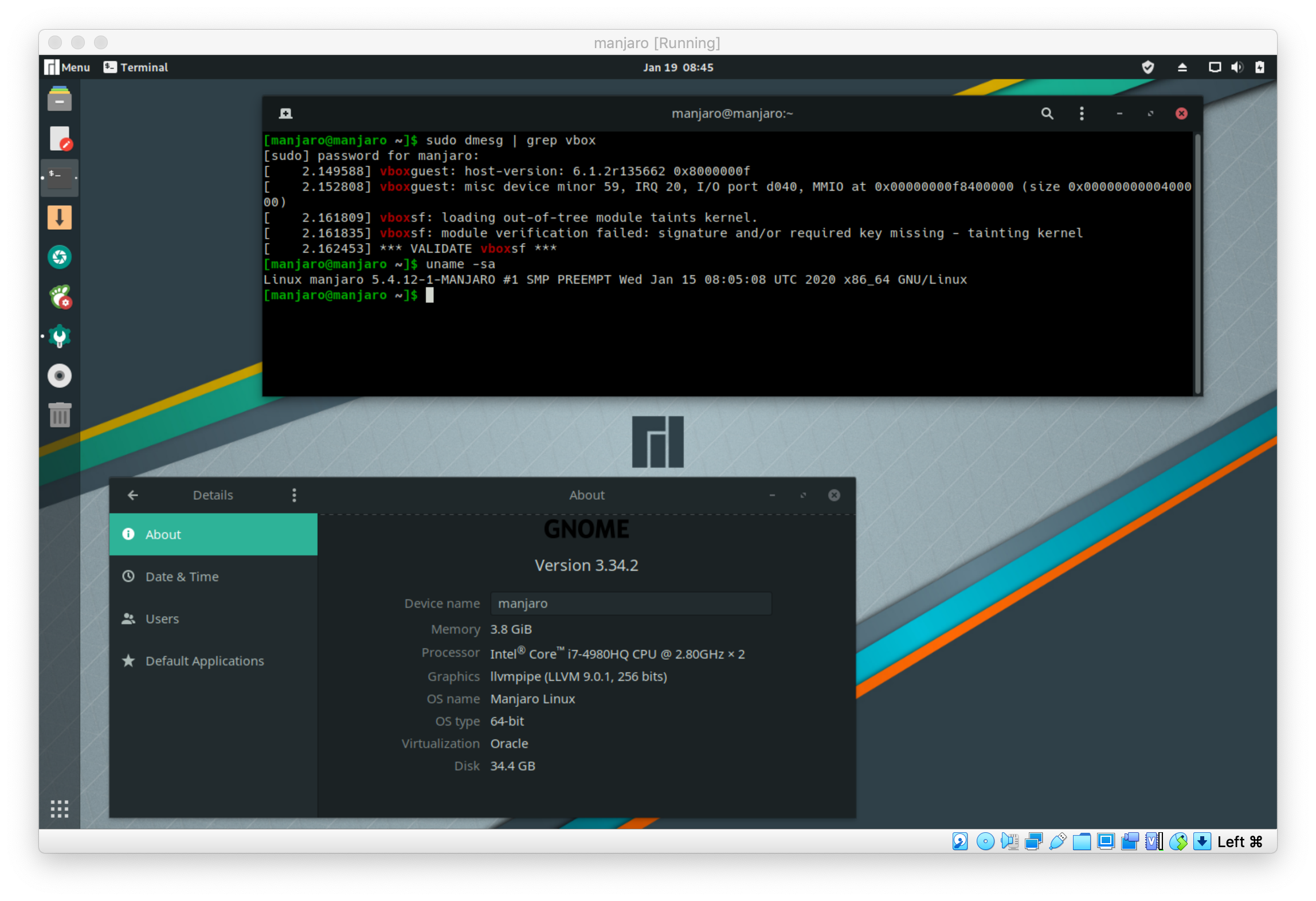Minimize the terminal window
The height and width of the screenshot is (901, 1316).
[1119, 113]
